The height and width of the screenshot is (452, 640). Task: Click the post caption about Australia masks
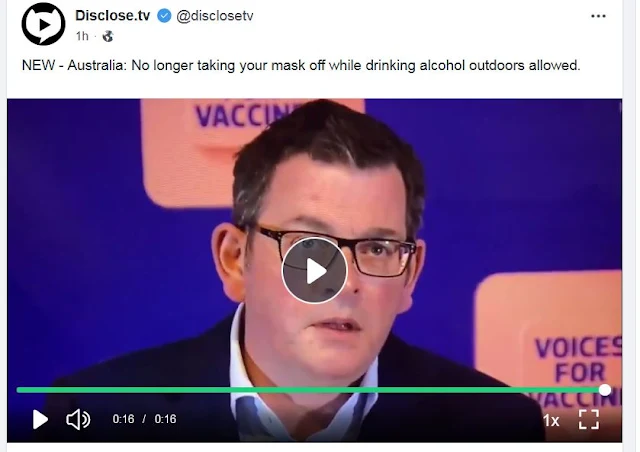301,65
